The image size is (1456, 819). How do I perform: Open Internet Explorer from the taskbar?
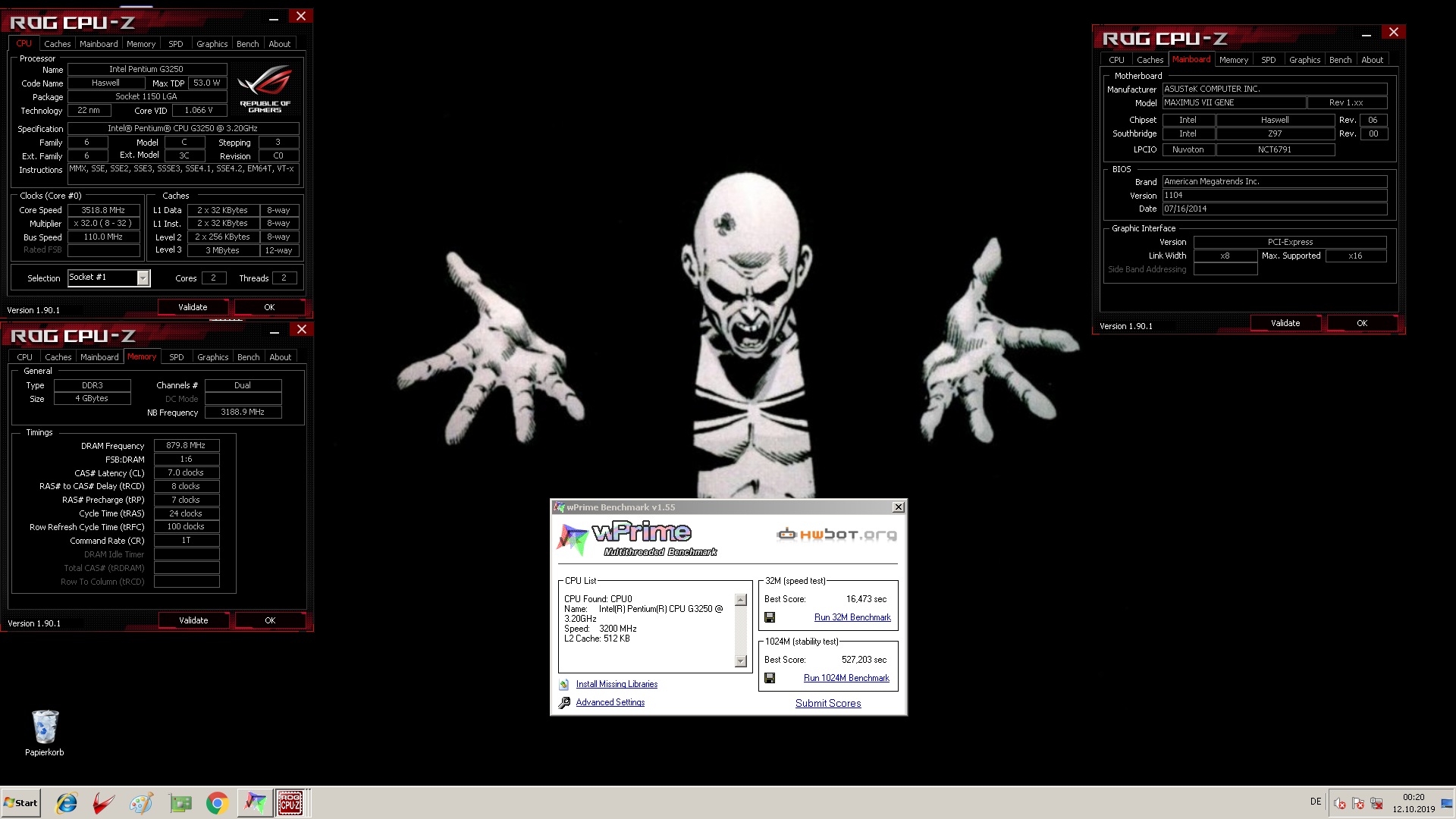(x=67, y=803)
